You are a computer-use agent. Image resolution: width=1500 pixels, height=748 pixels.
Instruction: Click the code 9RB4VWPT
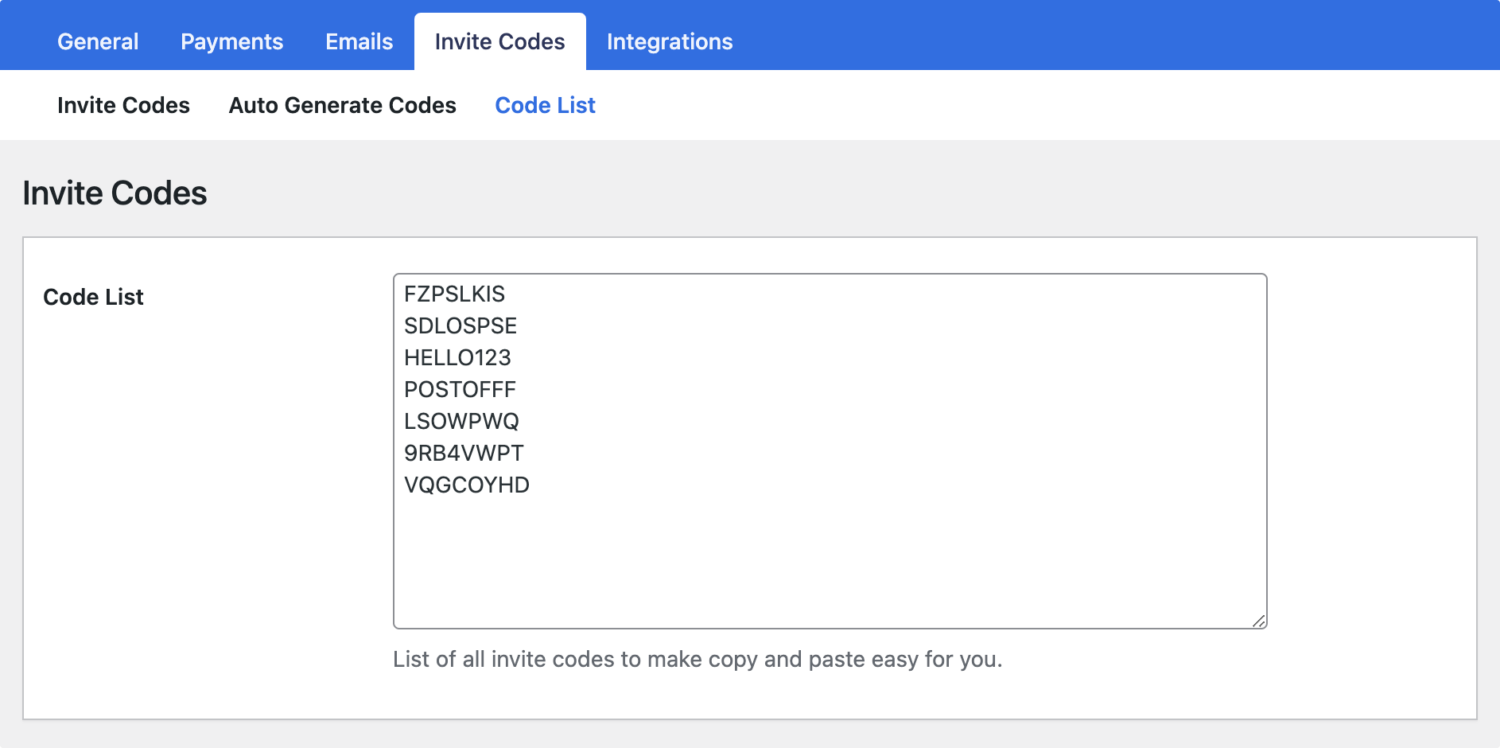(464, 454)
